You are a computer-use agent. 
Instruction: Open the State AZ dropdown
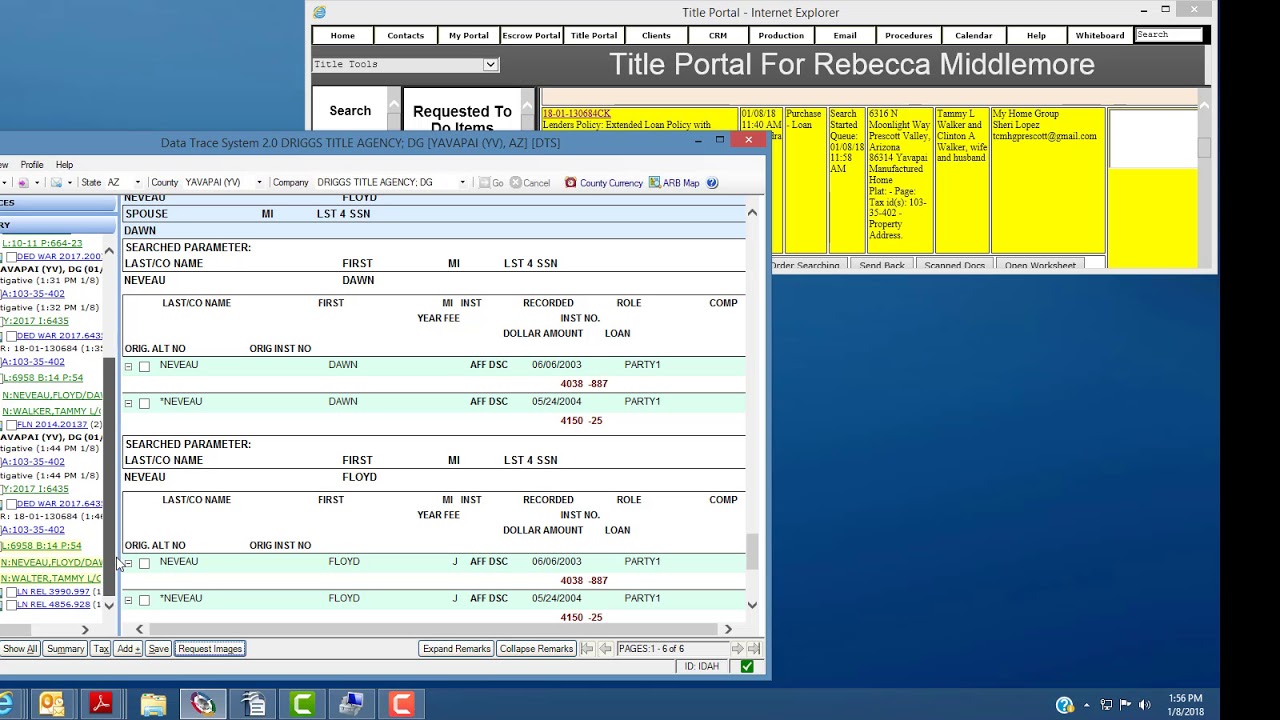[139, 183]
